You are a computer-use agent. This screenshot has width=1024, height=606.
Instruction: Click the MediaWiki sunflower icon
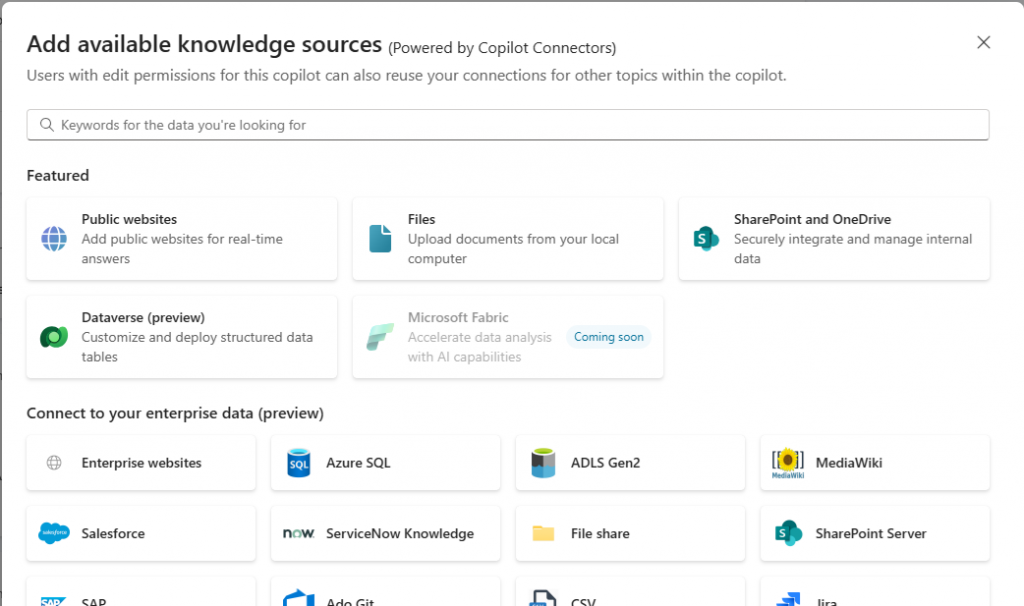tap(788, 463)
